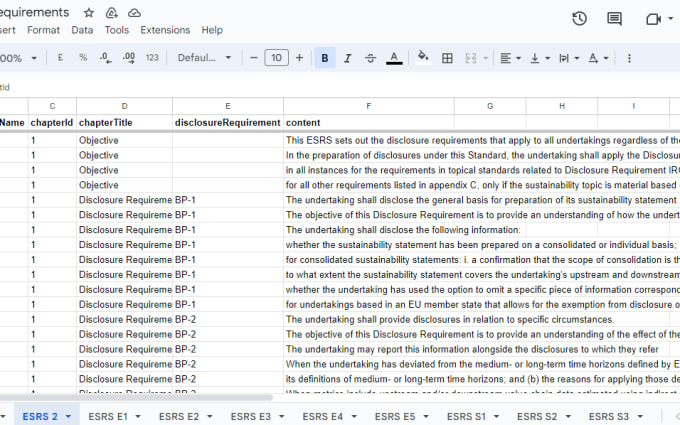
Task: Select the chapterTitle header cell
Action: tap(124, 123)
